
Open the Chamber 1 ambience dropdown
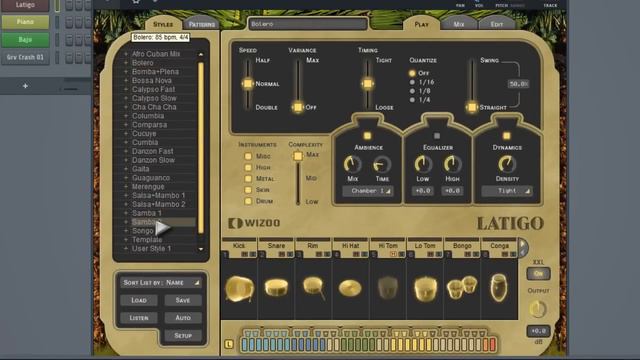368,191
